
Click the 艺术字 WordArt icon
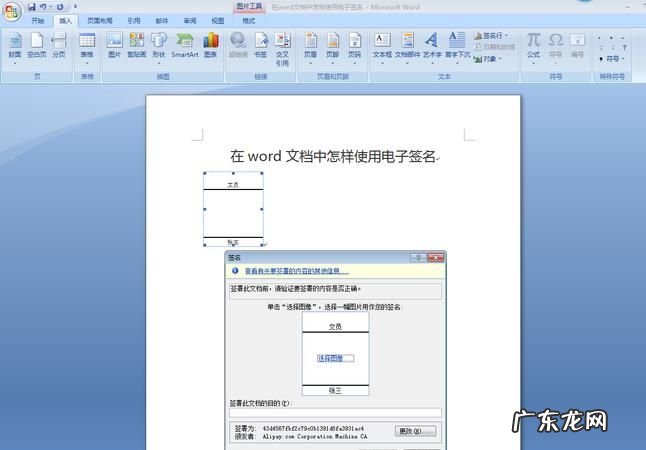coord(431,45)
